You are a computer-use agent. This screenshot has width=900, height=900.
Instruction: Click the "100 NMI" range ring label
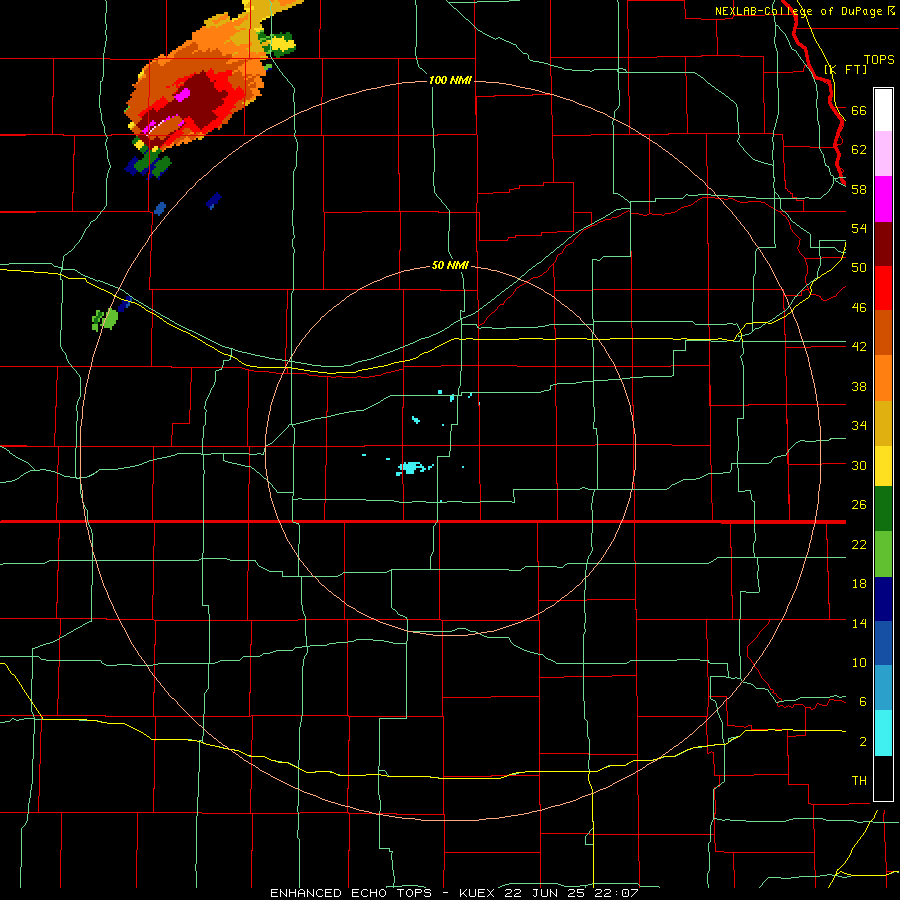pyautogui.click(x=450, y=80)
